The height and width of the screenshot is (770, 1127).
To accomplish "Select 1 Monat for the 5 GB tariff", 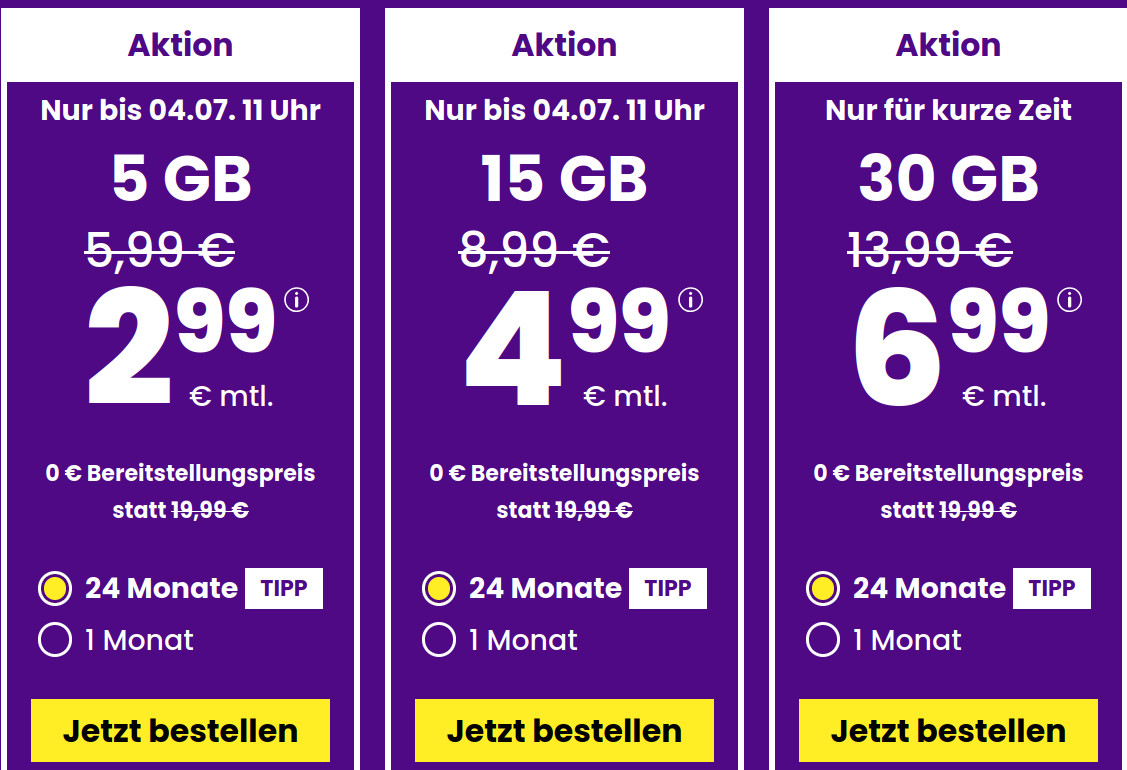I will (x=55, y=640).
